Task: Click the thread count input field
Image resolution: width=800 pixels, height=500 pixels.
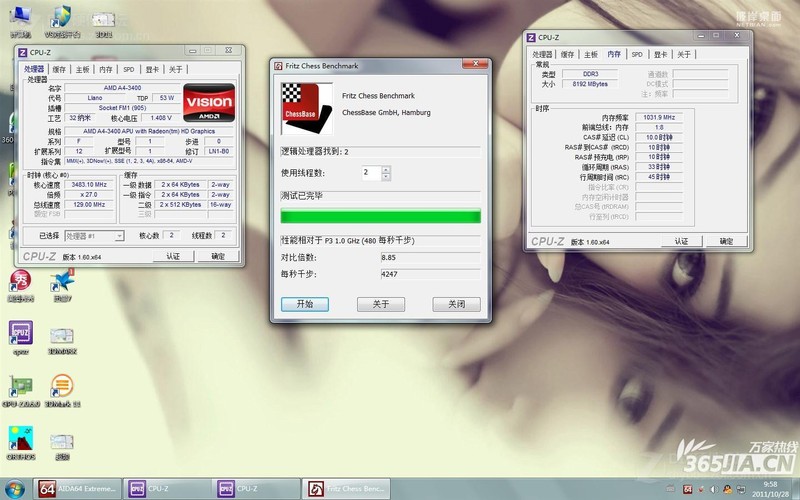Action: point(369,173)
